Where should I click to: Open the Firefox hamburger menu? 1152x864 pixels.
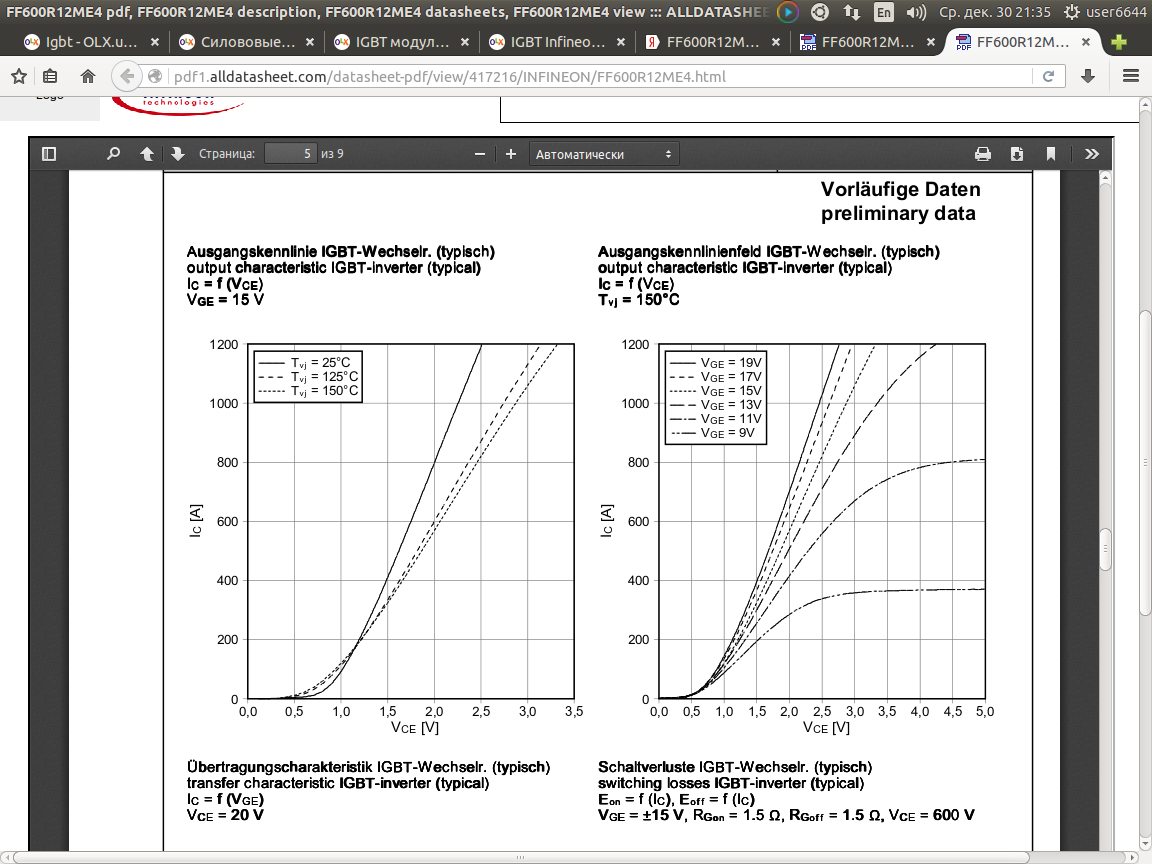[1131, 77]
